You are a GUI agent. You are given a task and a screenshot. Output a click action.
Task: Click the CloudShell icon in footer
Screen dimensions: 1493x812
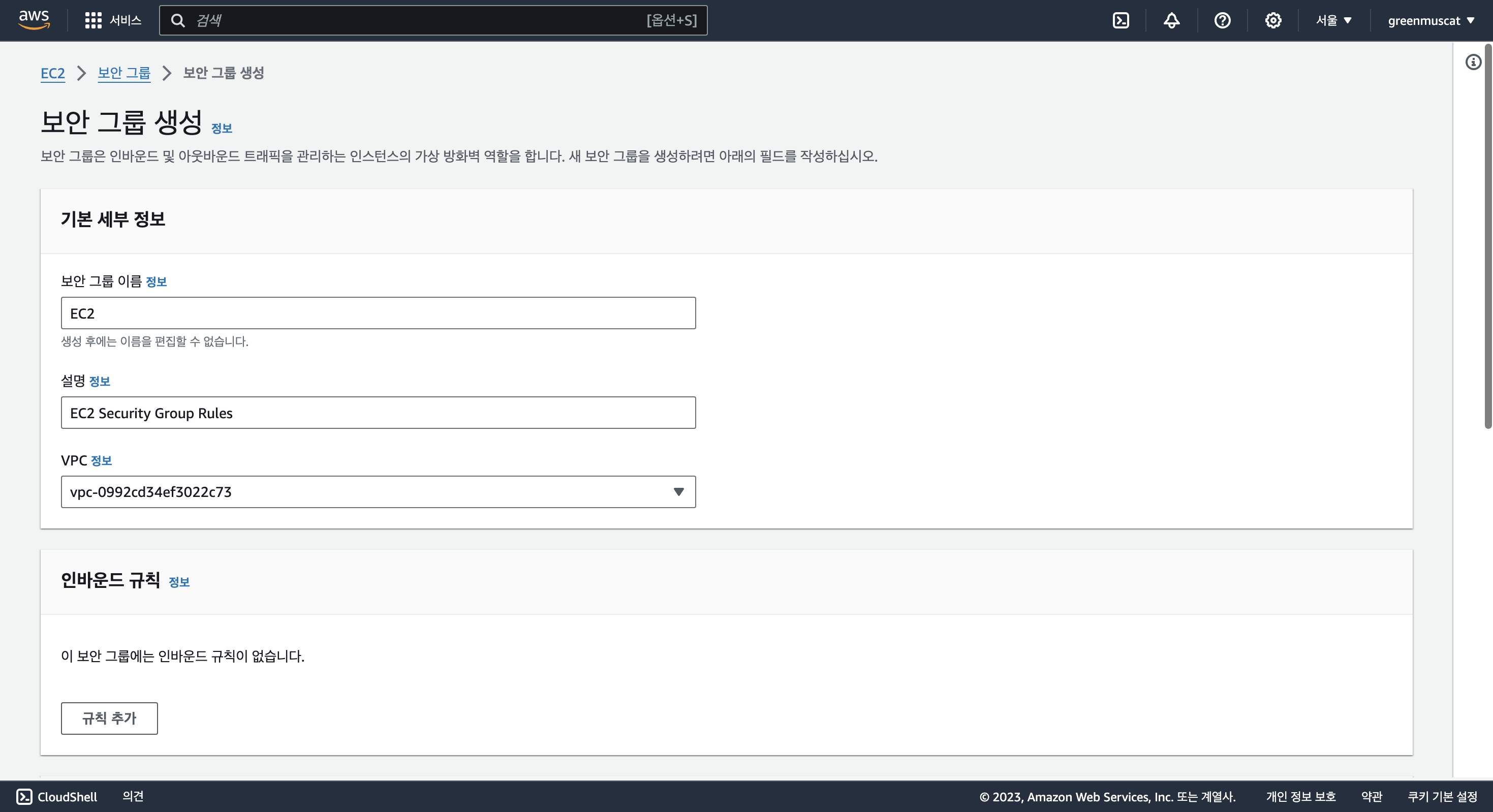[x=24, y=796]
